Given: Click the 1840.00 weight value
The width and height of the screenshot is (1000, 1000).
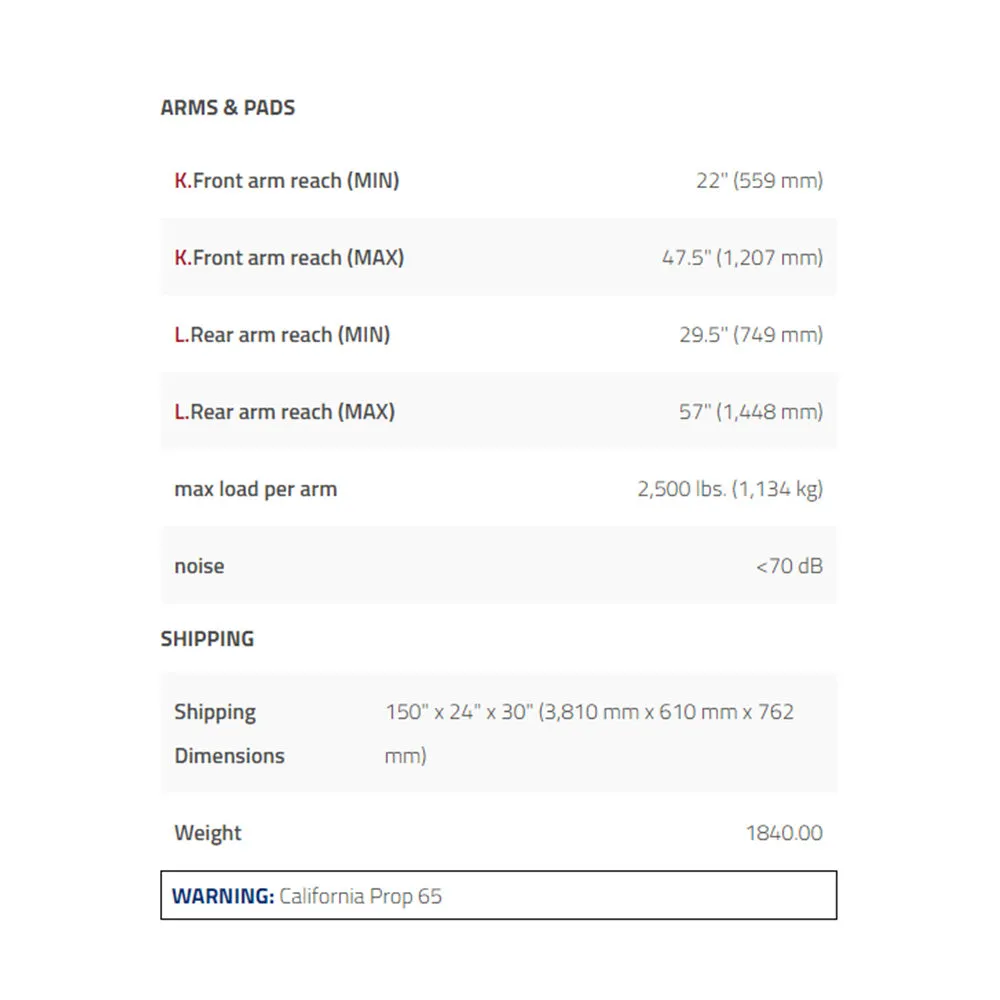Looking at the screenshot, I should 784,833.
